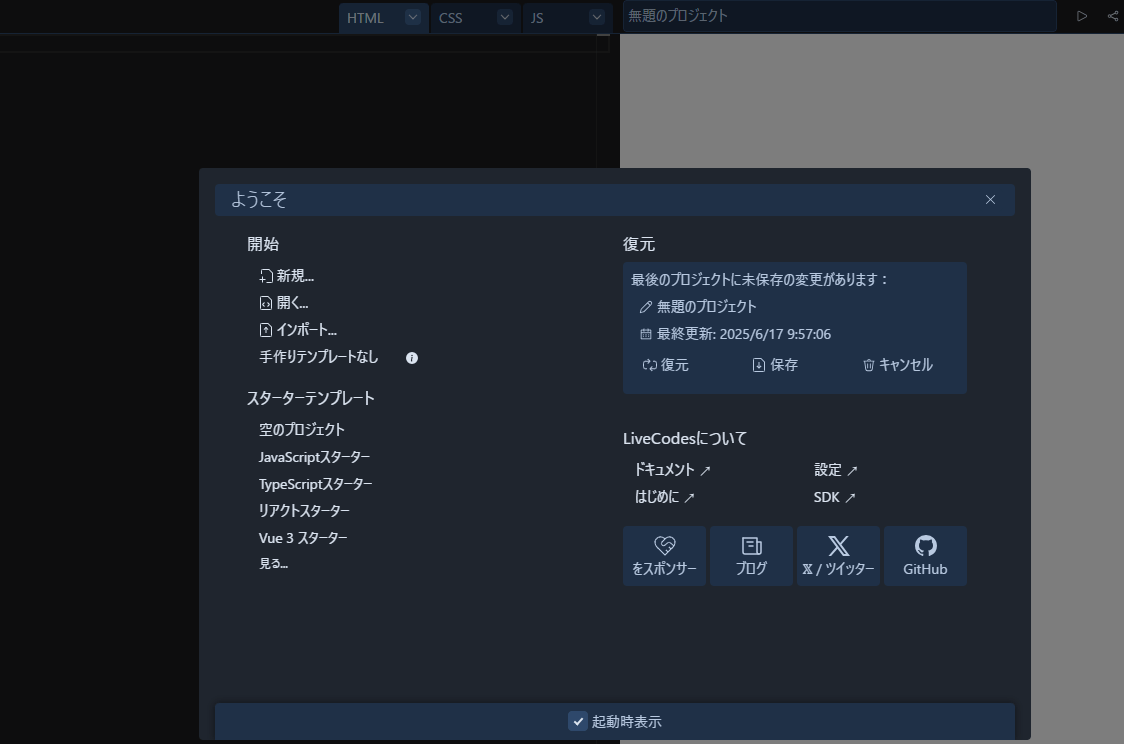The image size is (1124, 744).
Task: Open the HTML editor language dropdown
Action: pyautogui.click(x=413, y=17)
